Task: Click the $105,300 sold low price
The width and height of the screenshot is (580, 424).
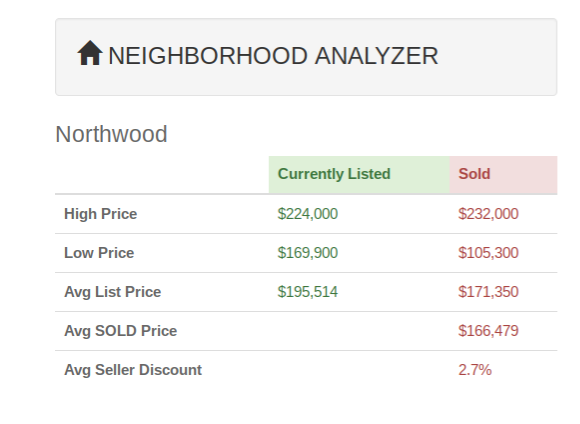Action: [488, 253]
